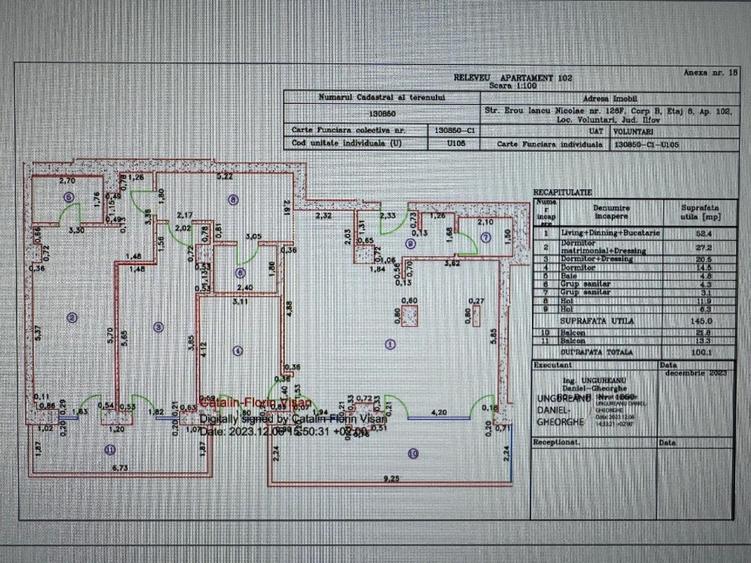Select room marker 3 in the floor plan
Image resolution: width=751 pixels, height=563 pixels.
pyautogui.click(x=158, y=328)
